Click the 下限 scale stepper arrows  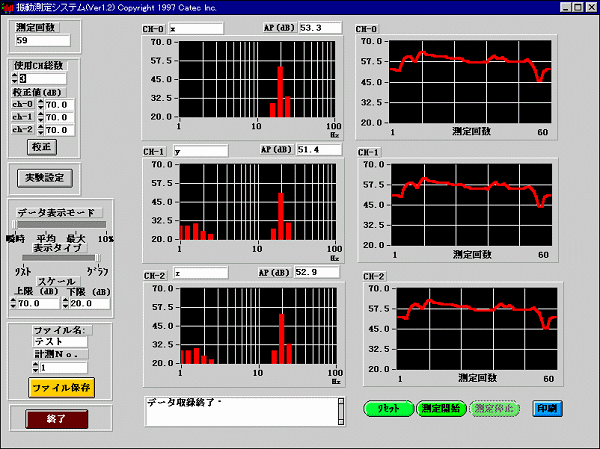(65, 303)
